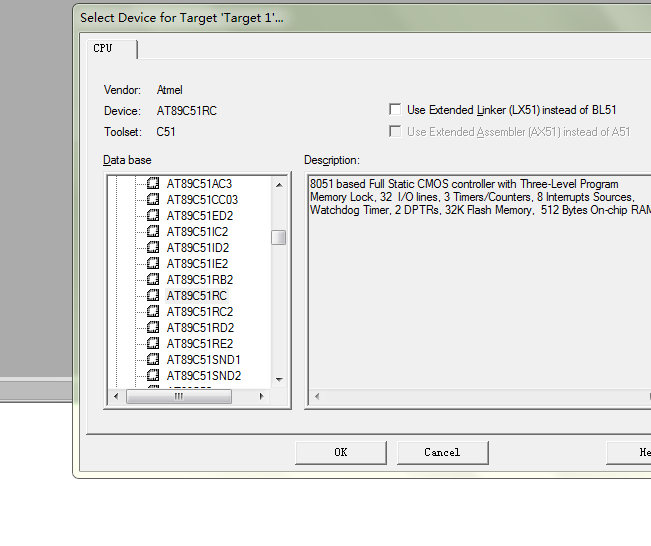Viewport: 651px width, 546px height.
Task: Click the device list horizontal scroll thumb
Action: tap(179, 397)
